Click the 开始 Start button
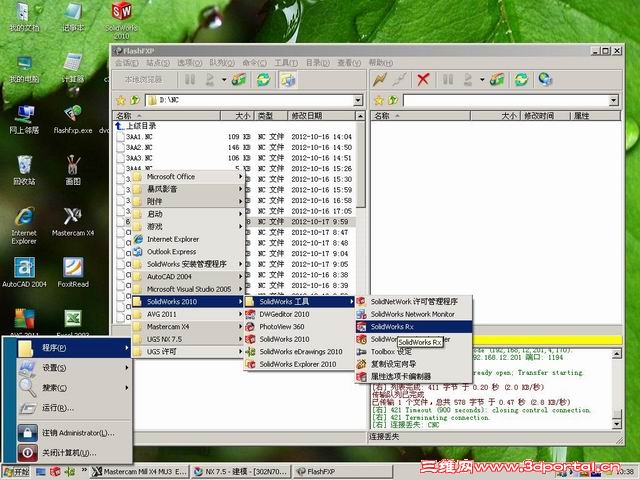The width and height of the screenshot is (640, 480). point(16,471)
